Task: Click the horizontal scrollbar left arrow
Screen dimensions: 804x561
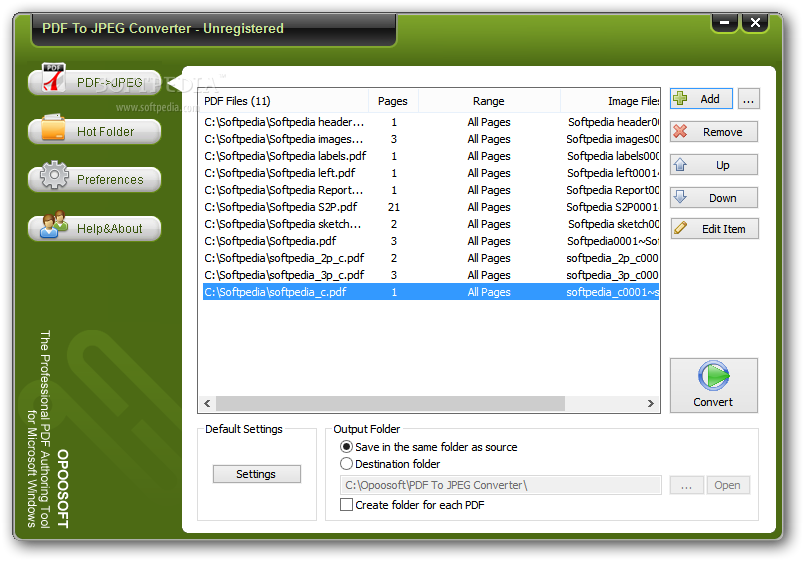Action: [x=207, y=403]
